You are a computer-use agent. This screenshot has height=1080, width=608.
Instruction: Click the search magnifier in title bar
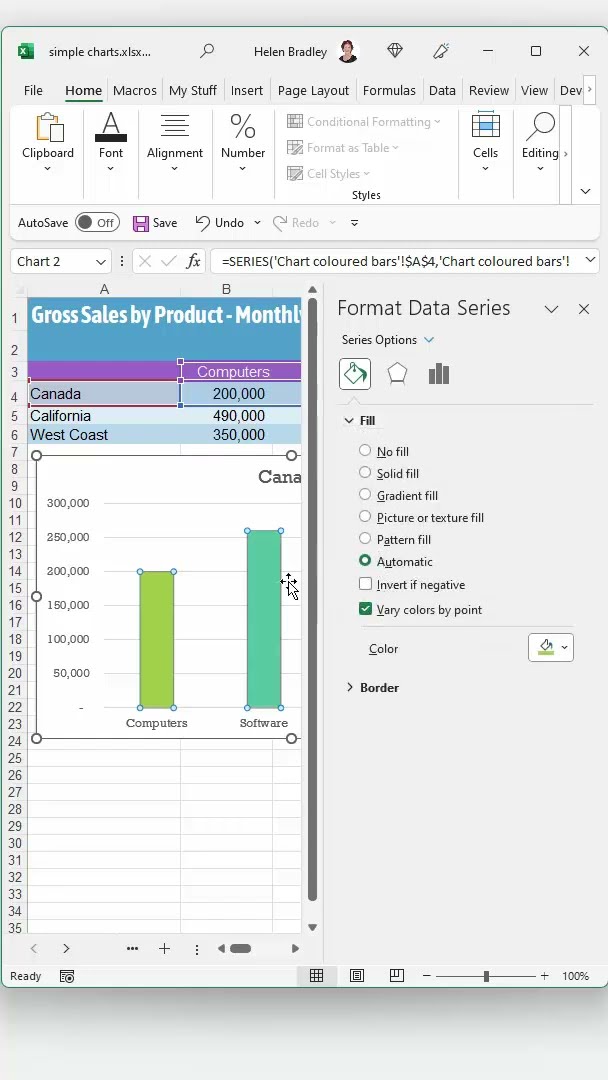click(207, 51)
